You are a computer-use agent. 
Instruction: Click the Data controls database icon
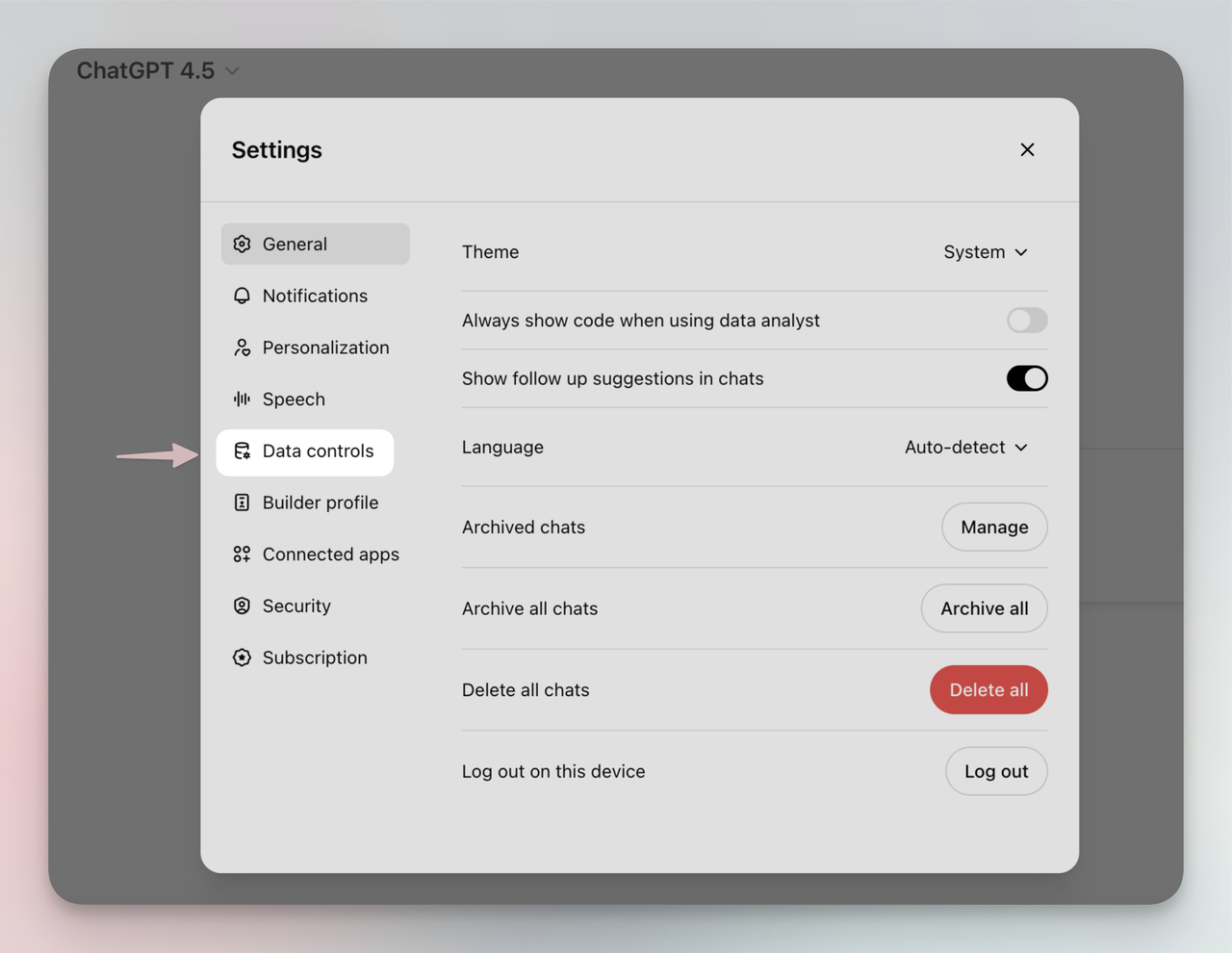point(241,451)
